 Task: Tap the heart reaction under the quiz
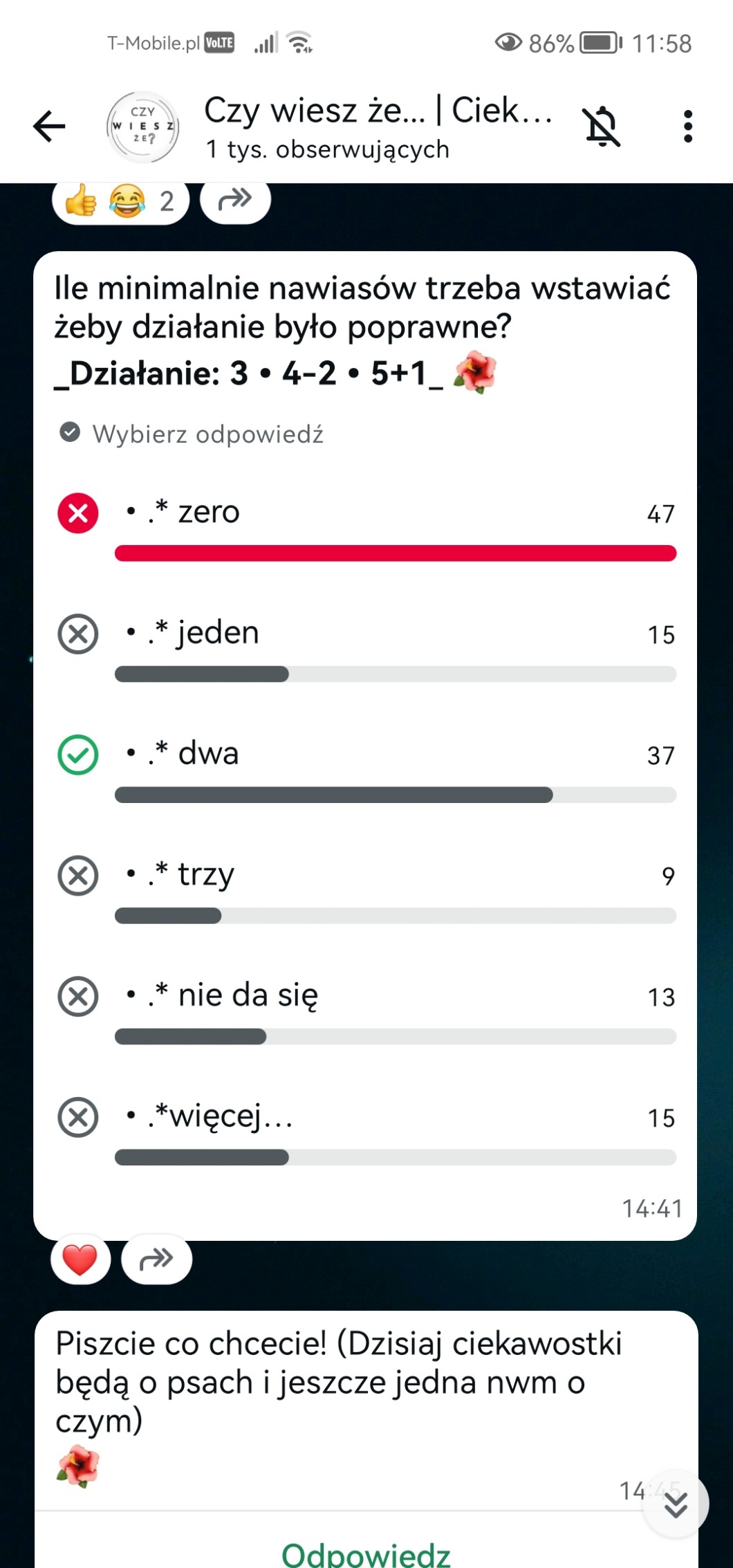[80, 1260]
